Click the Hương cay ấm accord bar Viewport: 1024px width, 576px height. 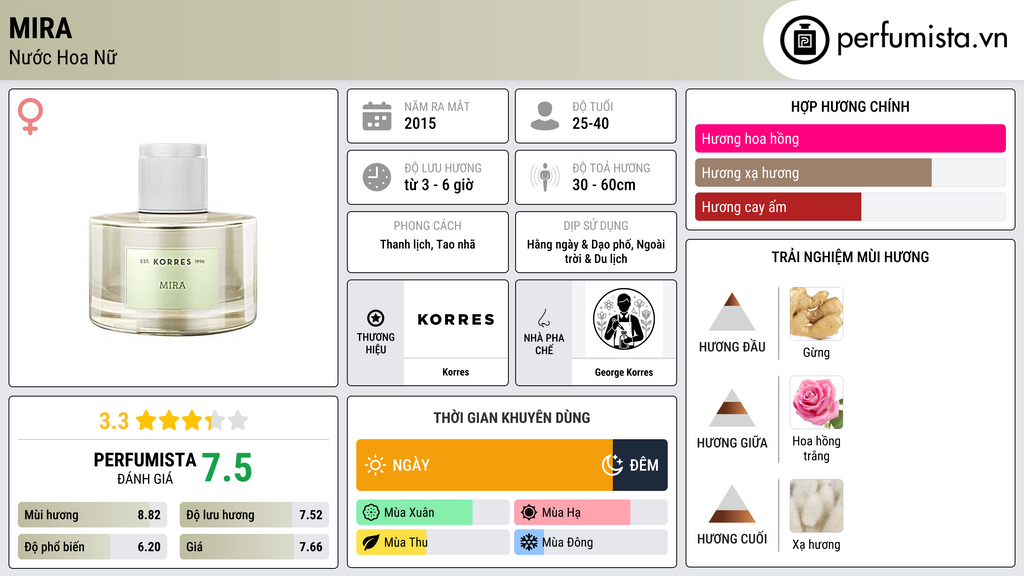pyautogui.click(x=850, y=207)
